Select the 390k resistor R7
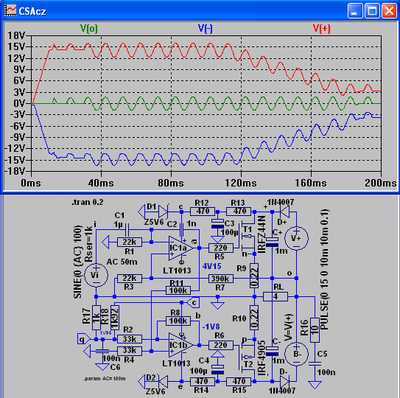Image resolution: width=400 pixels, height=398 pixels. [220, 278]
